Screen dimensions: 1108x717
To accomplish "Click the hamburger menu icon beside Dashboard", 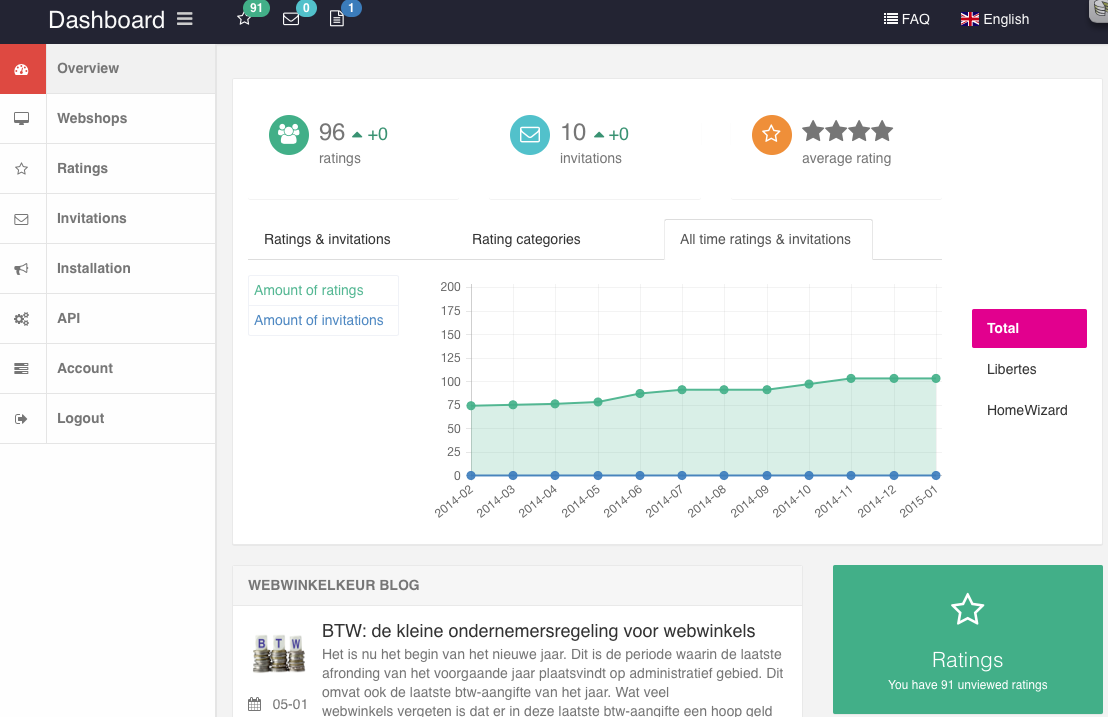I will [x=185, y=19].
